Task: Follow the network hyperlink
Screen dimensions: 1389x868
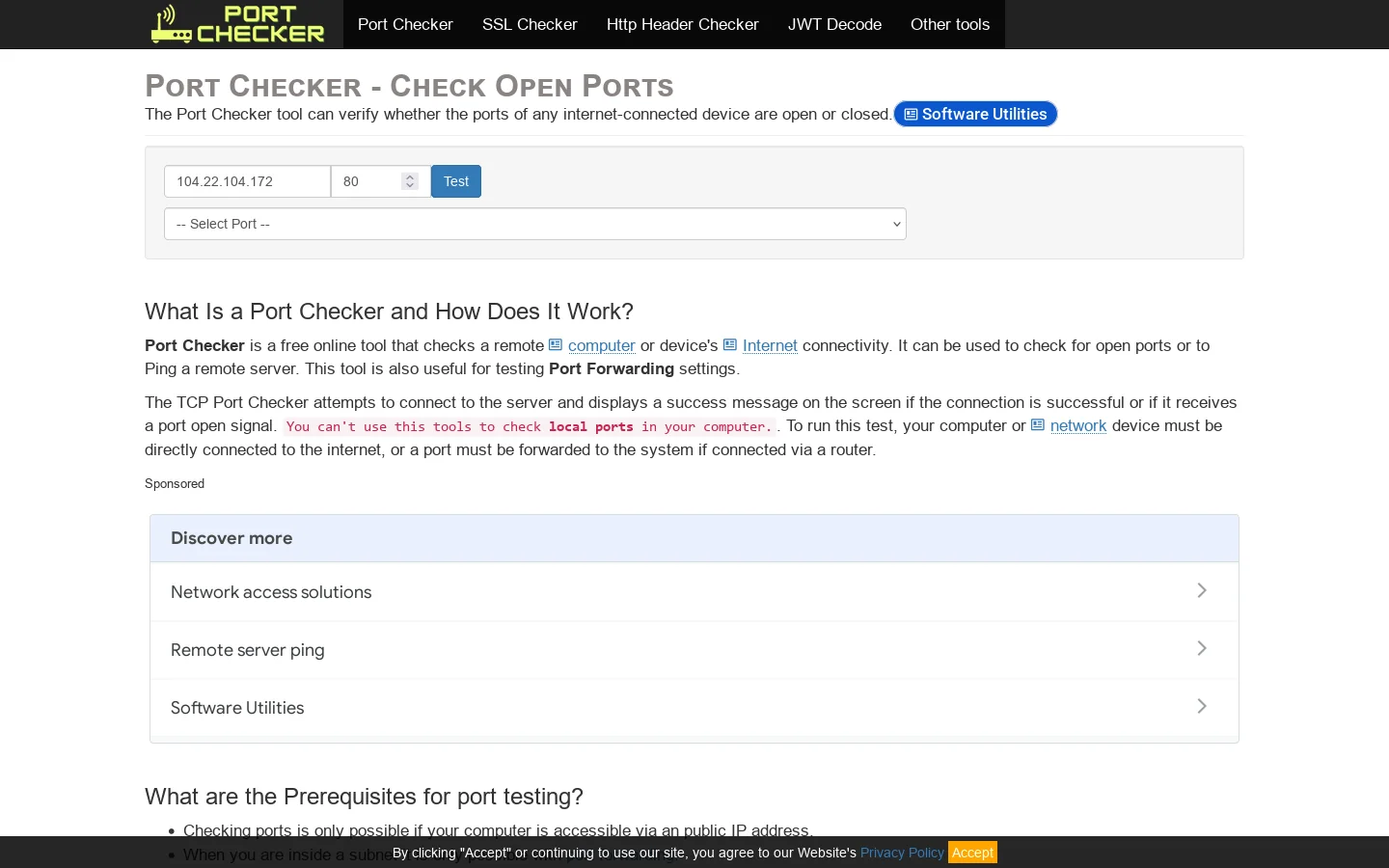Action: (1078, 425)
